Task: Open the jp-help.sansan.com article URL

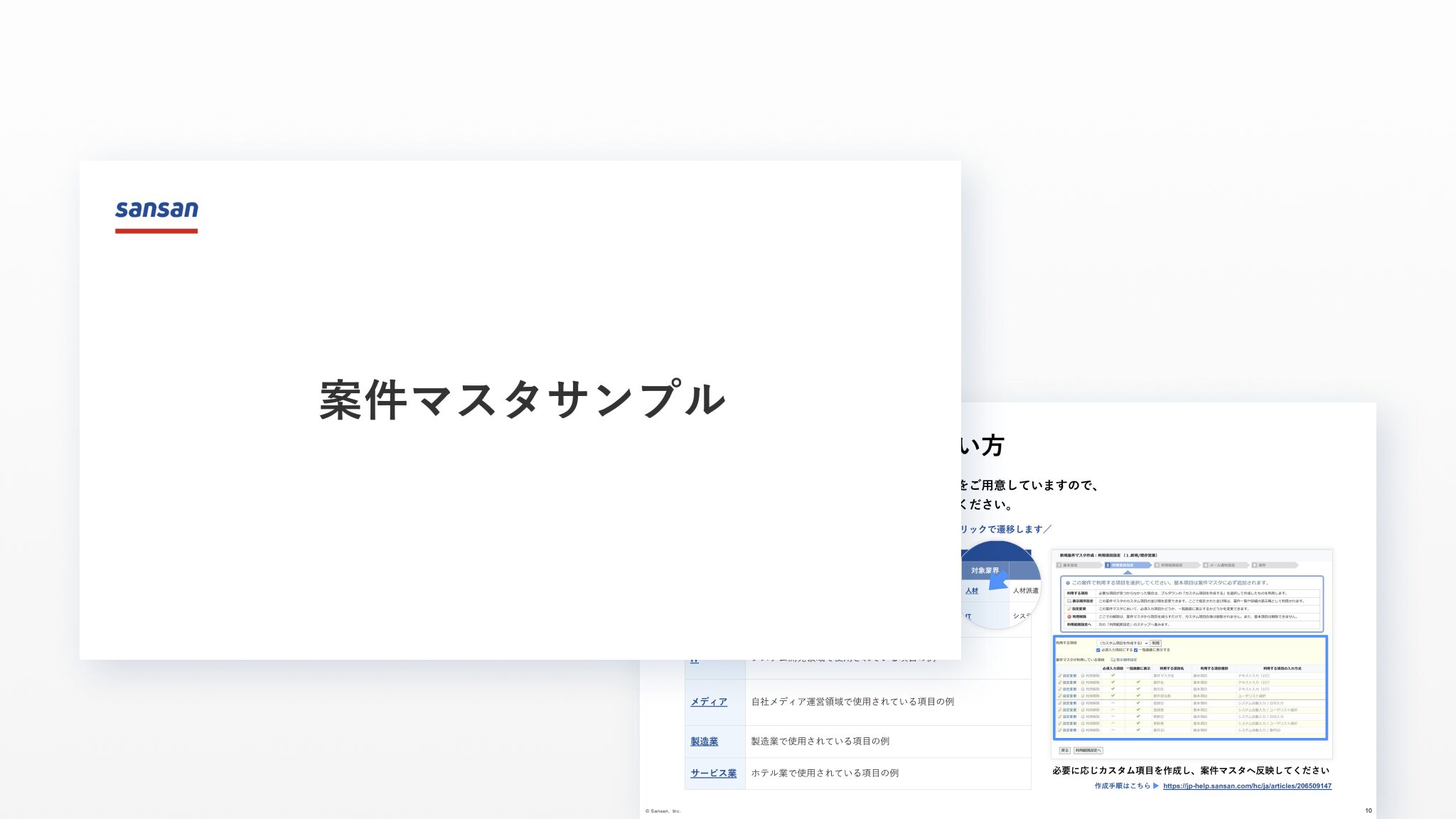Action: click(x=1247, y=786)
